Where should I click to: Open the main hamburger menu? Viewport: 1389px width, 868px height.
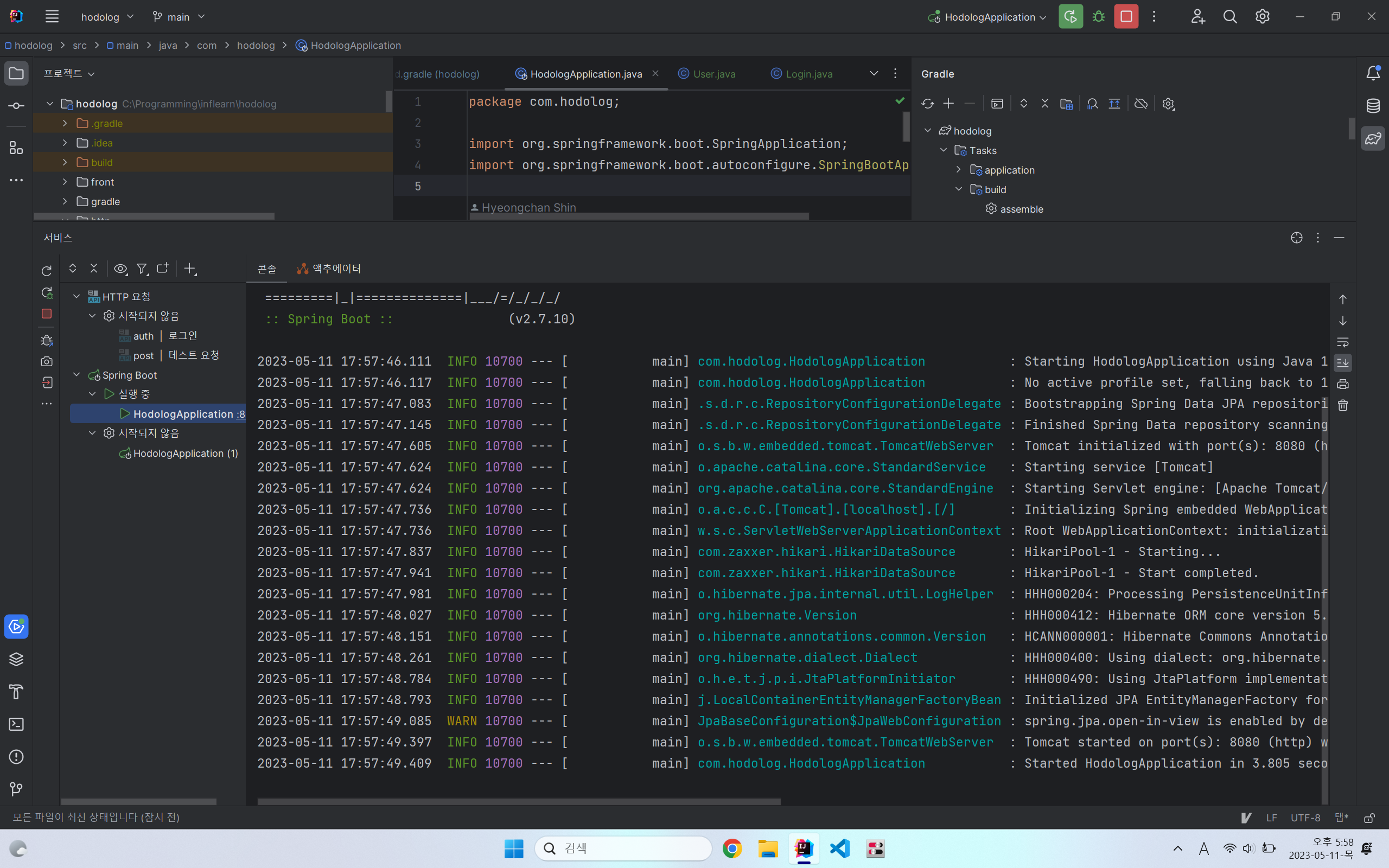click(52, 17)
